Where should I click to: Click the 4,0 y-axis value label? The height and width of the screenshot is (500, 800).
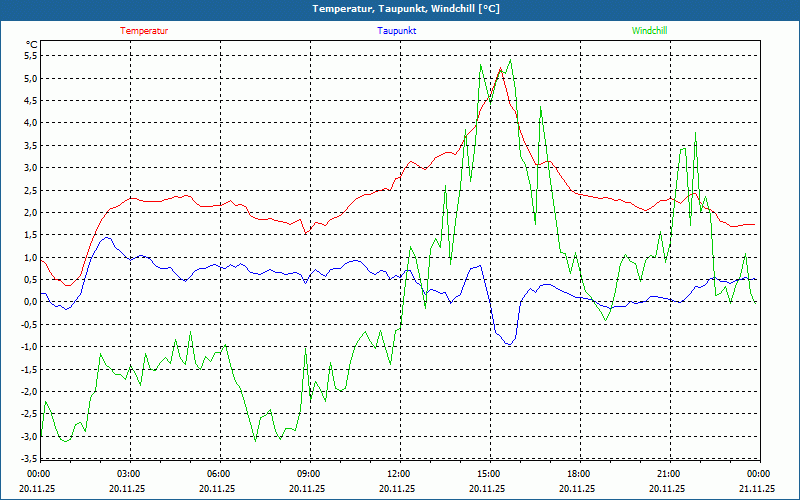click(x=30, y=123)
